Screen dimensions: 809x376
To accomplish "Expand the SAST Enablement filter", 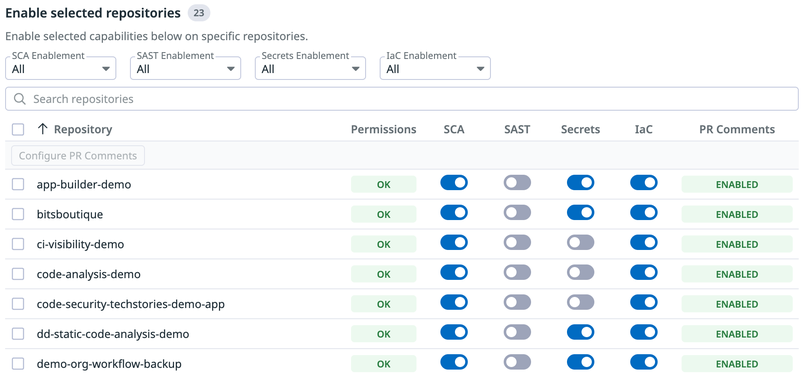I will click(x=186, y=68).
